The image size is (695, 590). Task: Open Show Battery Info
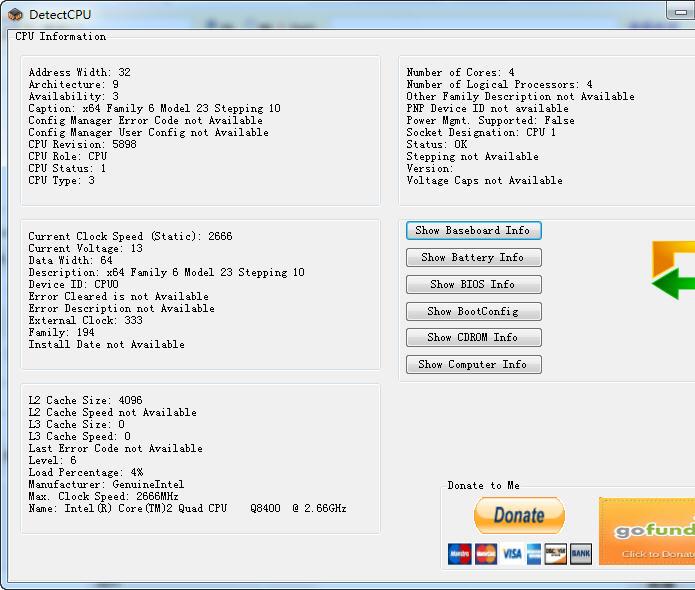pyautogui.click(x=473, y=257)
